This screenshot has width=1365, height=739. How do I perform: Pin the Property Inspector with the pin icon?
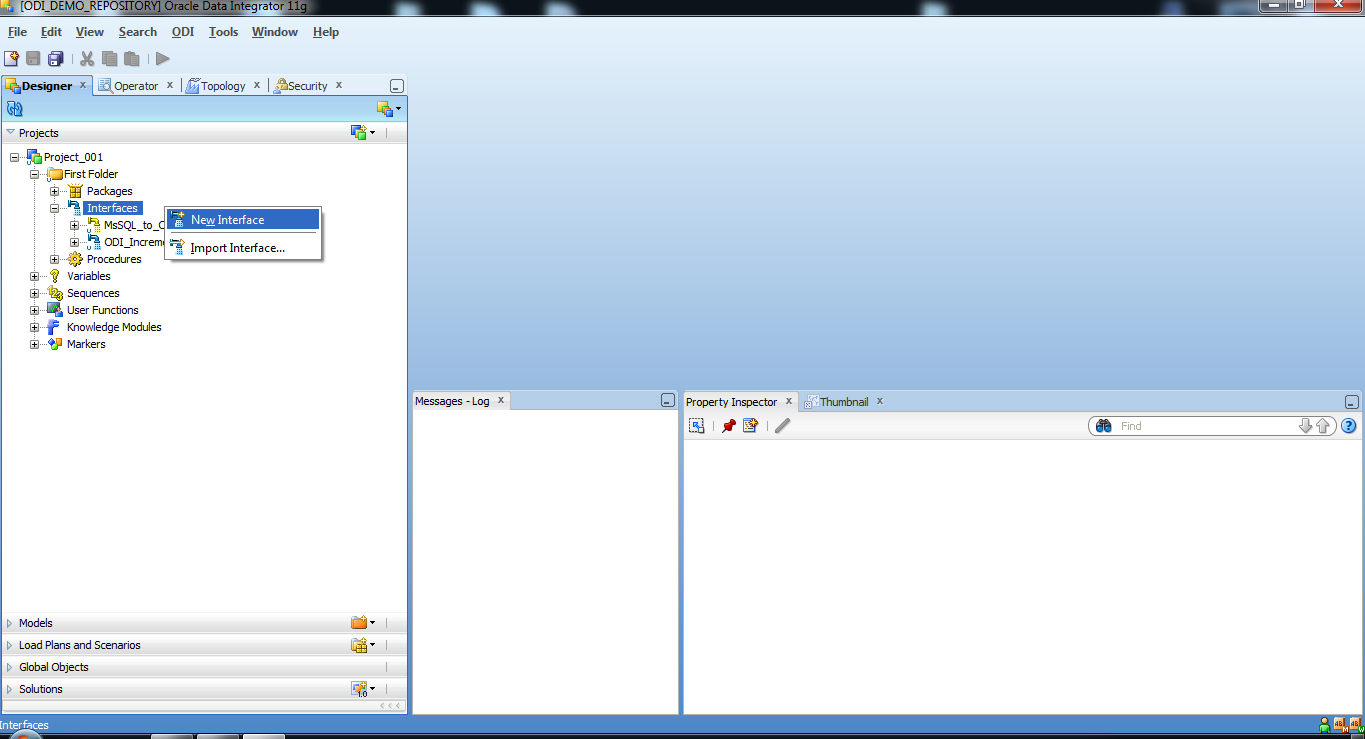click(x=729, y=425)
